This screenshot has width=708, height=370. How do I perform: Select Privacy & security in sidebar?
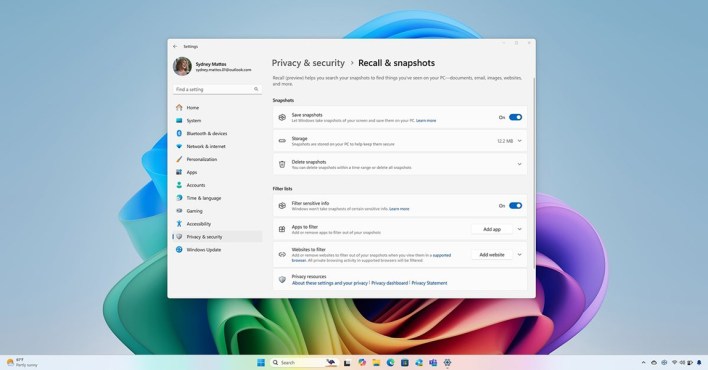click(x=217, y=237)
